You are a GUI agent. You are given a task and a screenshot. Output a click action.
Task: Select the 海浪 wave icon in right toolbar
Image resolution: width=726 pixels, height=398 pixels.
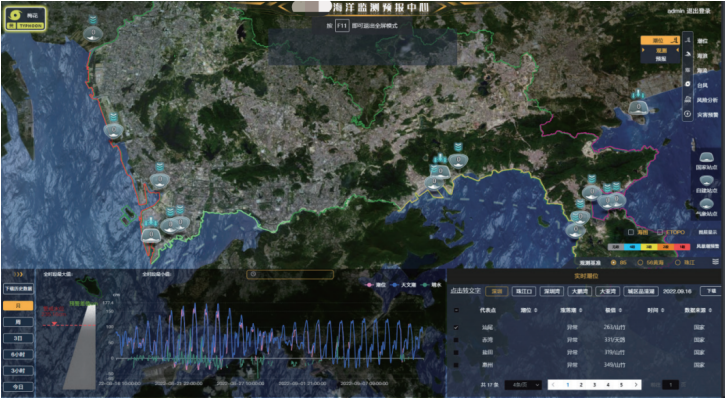click(x=688, y=56)
